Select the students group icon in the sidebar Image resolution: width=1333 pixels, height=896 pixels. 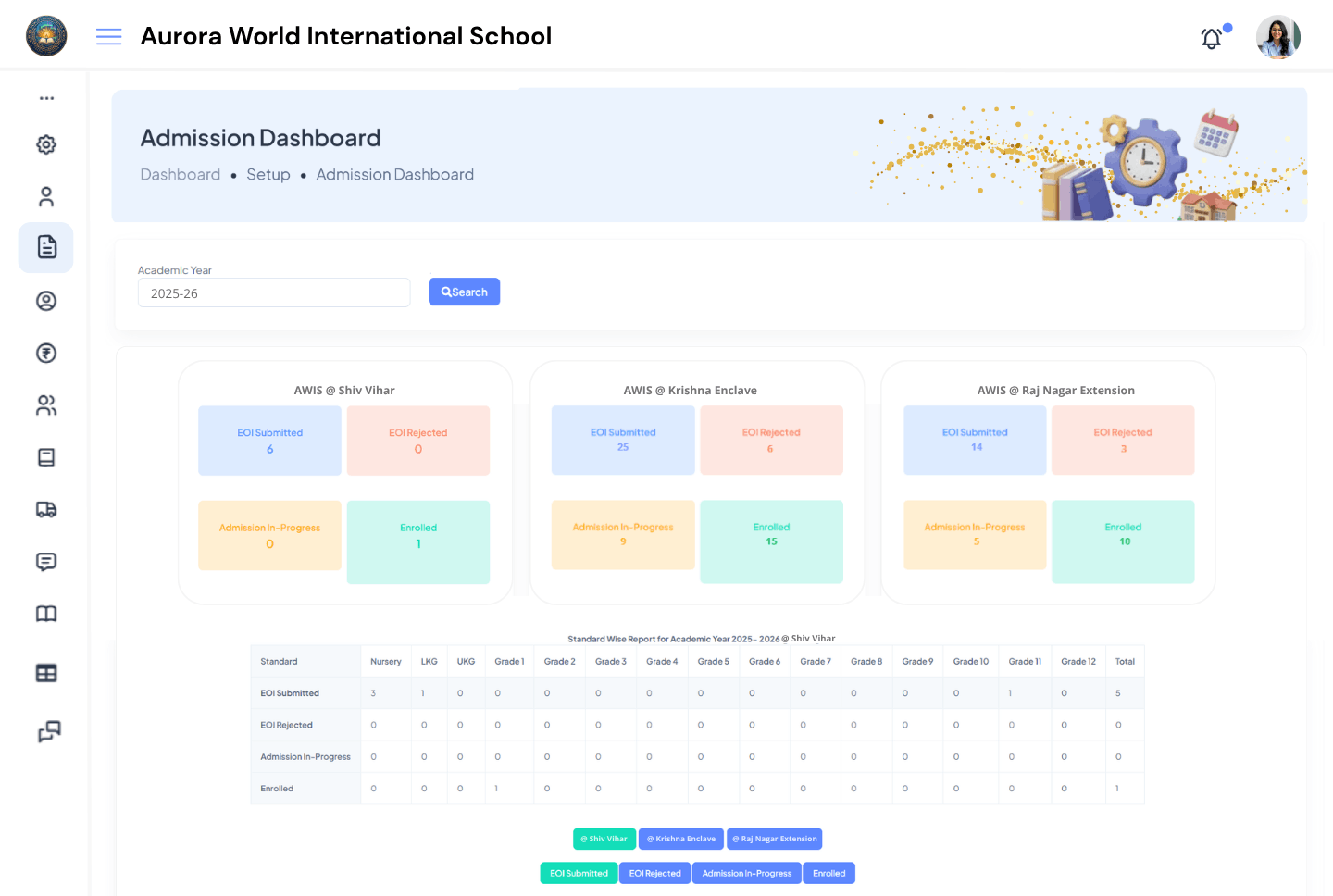pyautogui.click(x=45, y=404)
